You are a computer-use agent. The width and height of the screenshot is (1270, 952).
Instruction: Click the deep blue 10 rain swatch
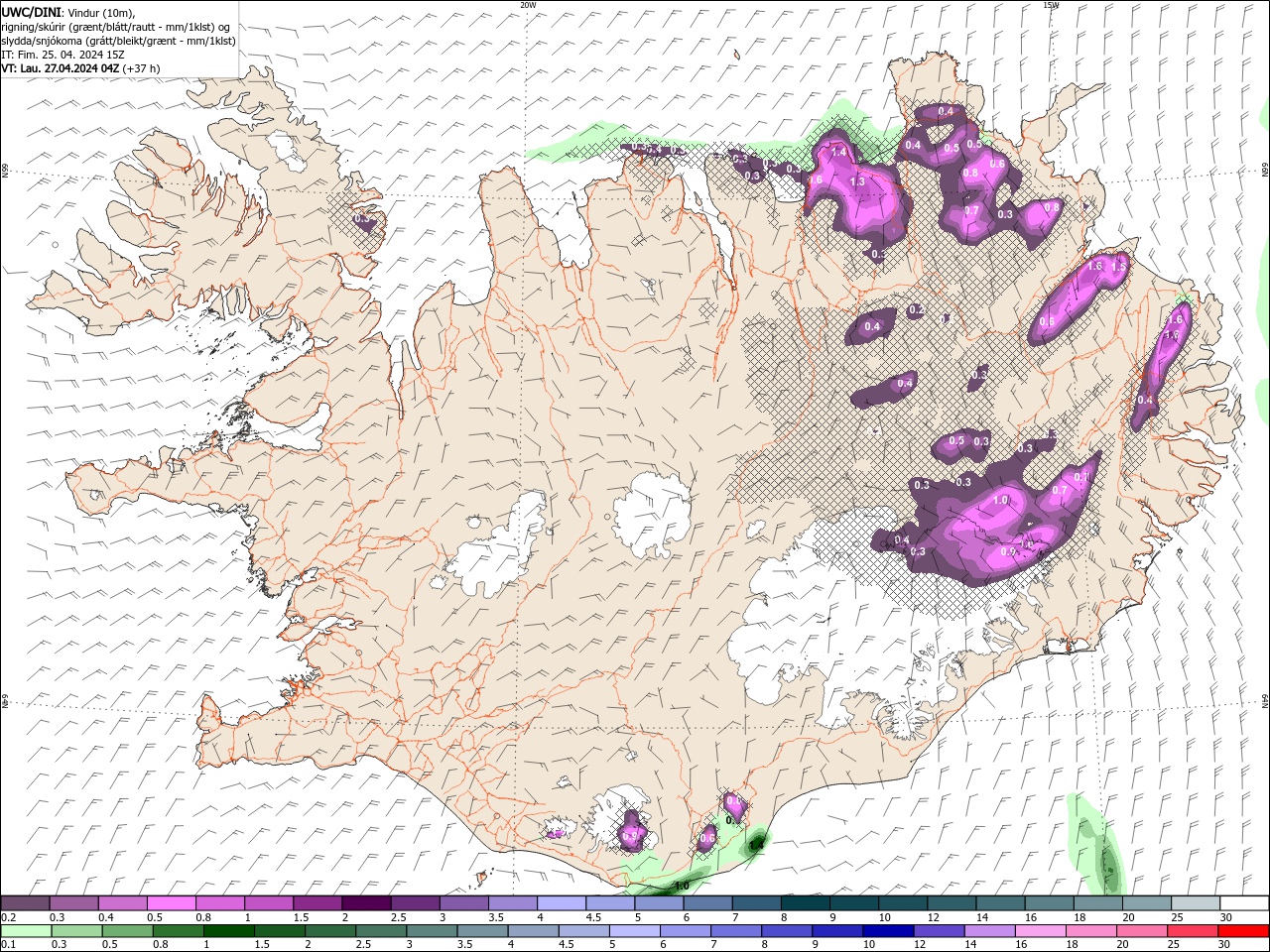click(888, 931)
